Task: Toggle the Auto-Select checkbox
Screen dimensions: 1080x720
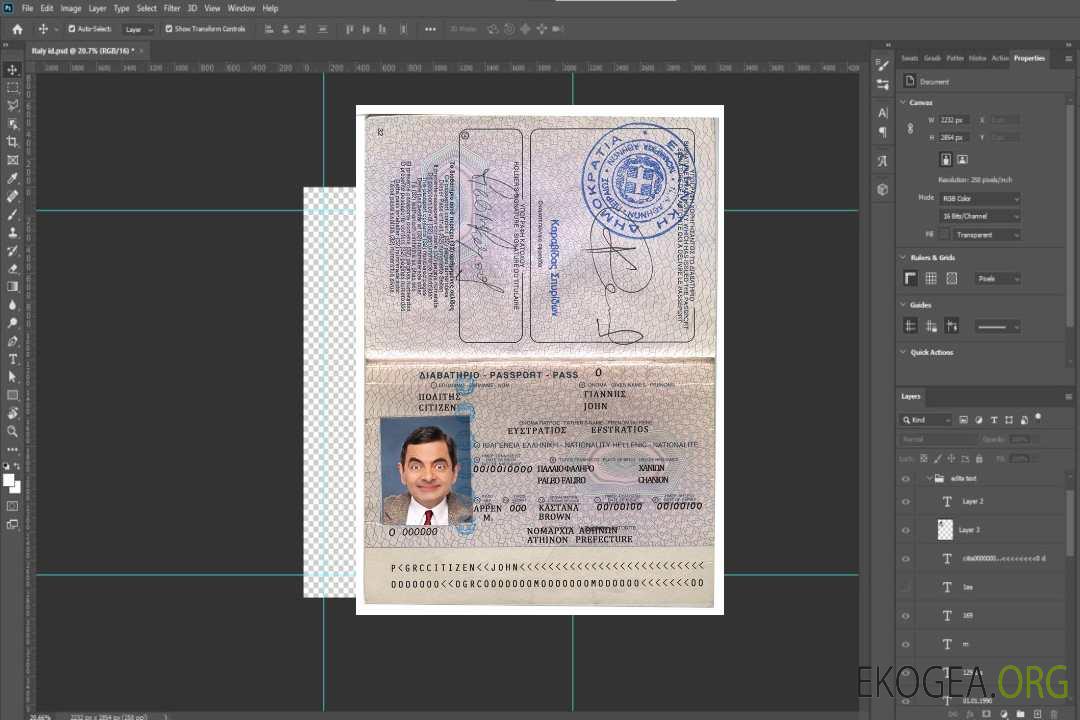Action: (72, 29)
